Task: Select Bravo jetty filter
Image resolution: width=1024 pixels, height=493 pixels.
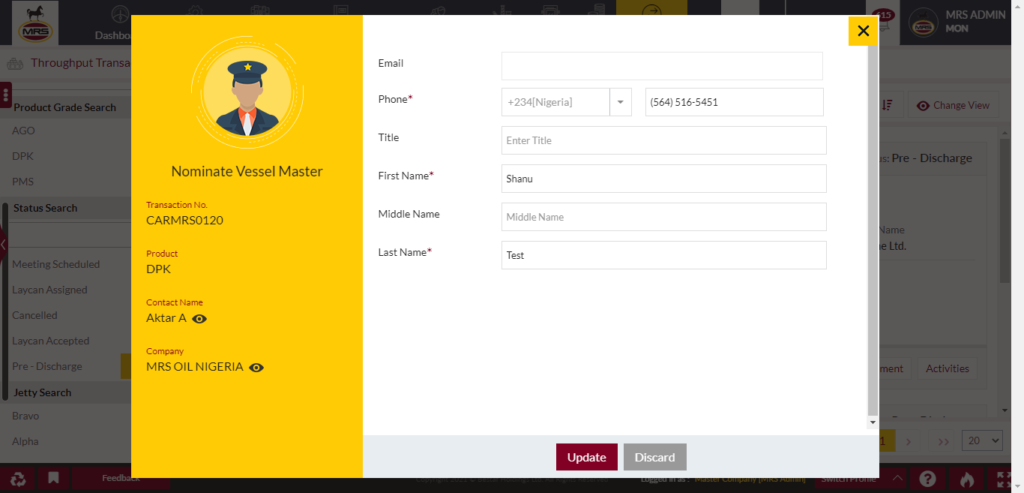Action: coord(25,416)
